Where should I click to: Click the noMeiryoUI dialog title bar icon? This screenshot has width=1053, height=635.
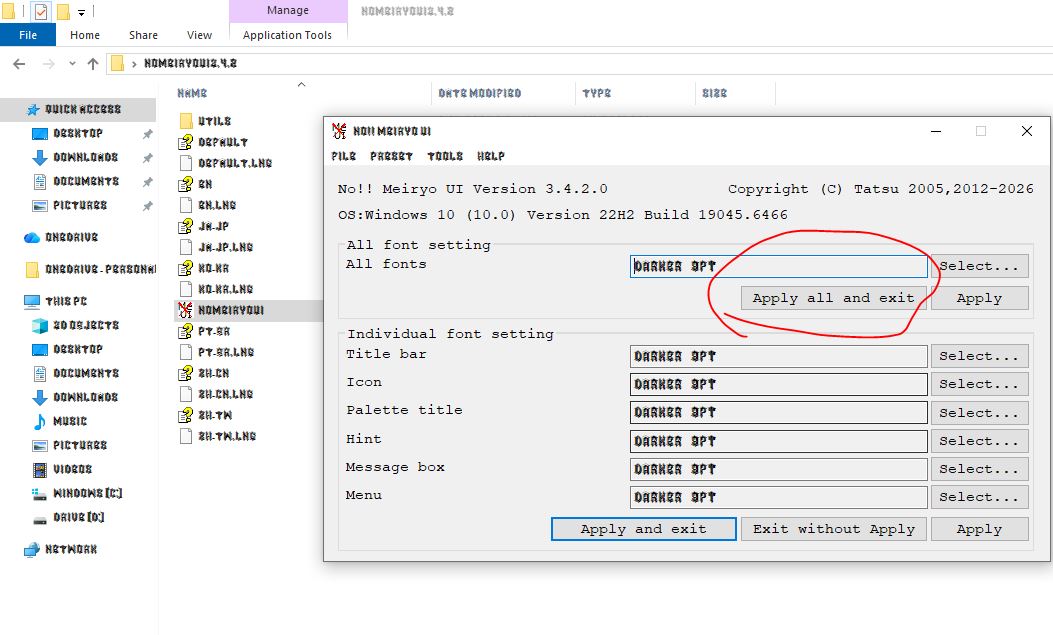click(x=339, y=131)
